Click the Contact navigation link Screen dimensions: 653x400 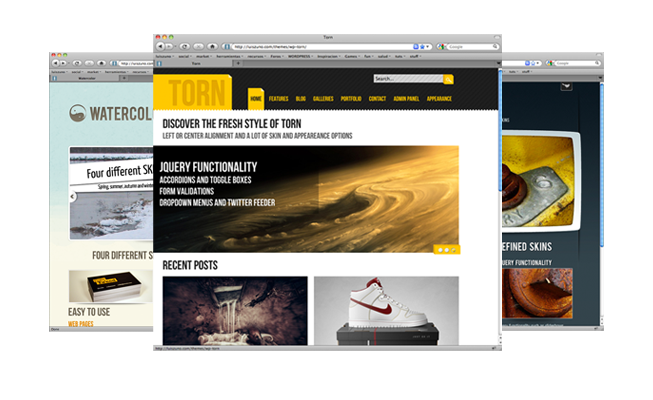(x=377, y=100)
